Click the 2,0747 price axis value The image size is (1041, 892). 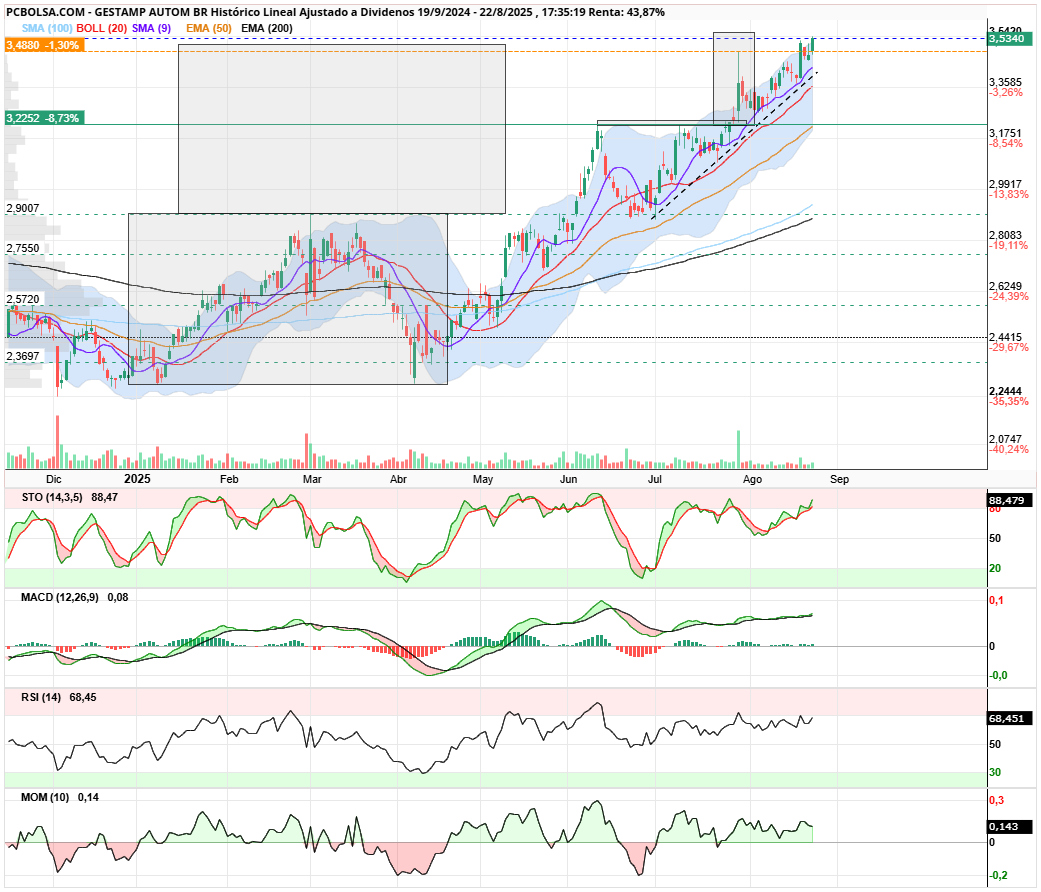(x=1005, y=439)
